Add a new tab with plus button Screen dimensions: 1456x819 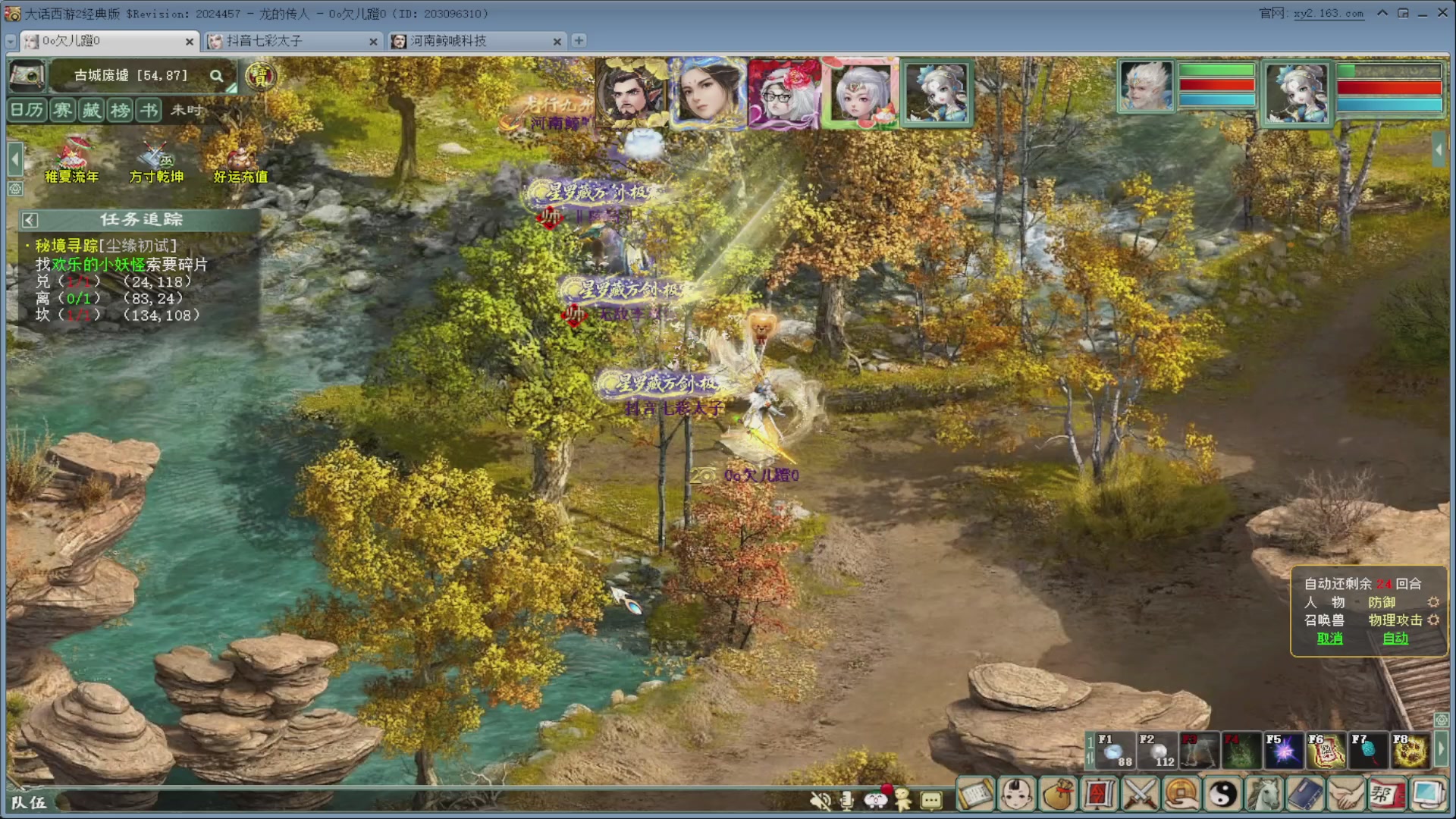(x=579, y=41)
